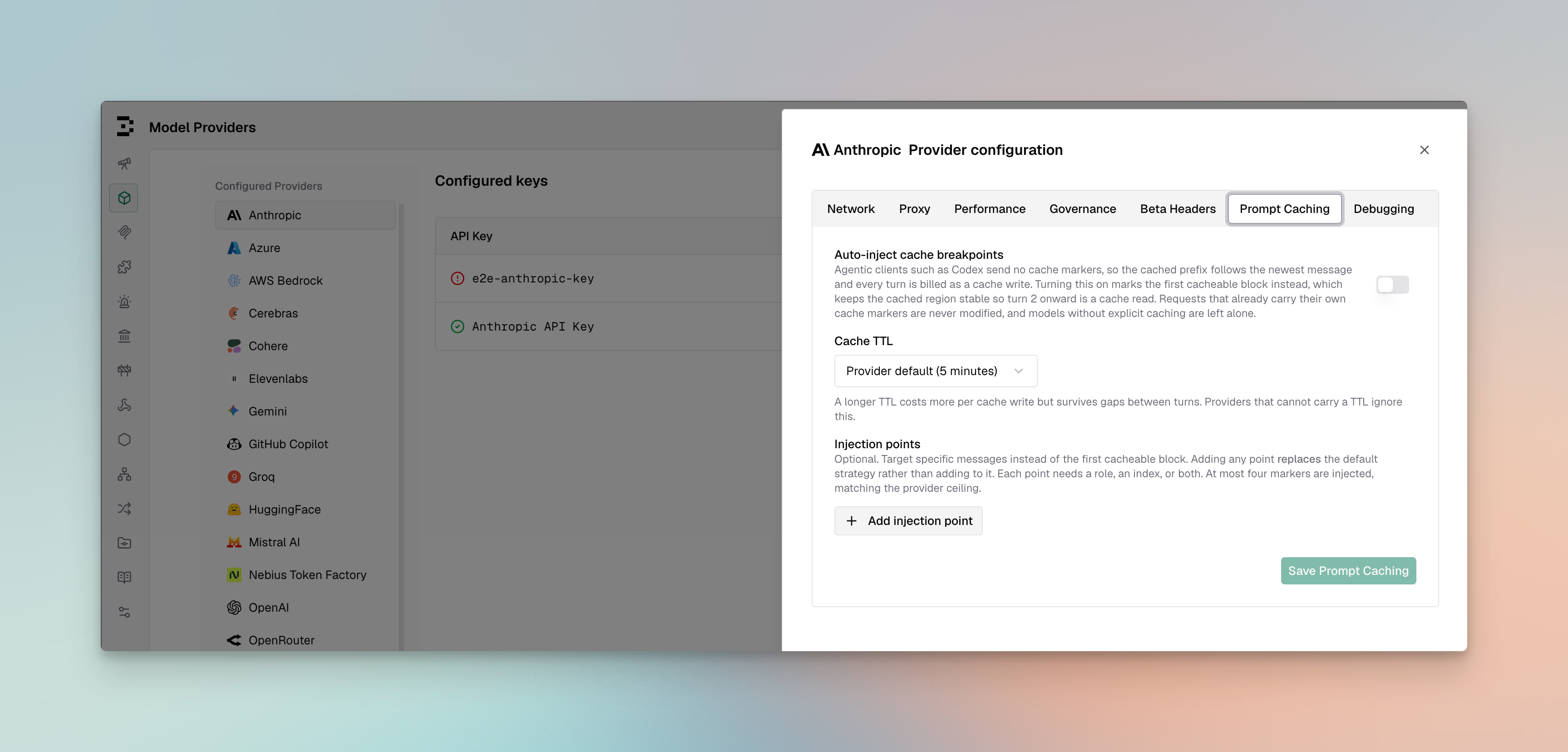Open the telescope icon in sidebar

pyautogui.click(x=124, y=163)
